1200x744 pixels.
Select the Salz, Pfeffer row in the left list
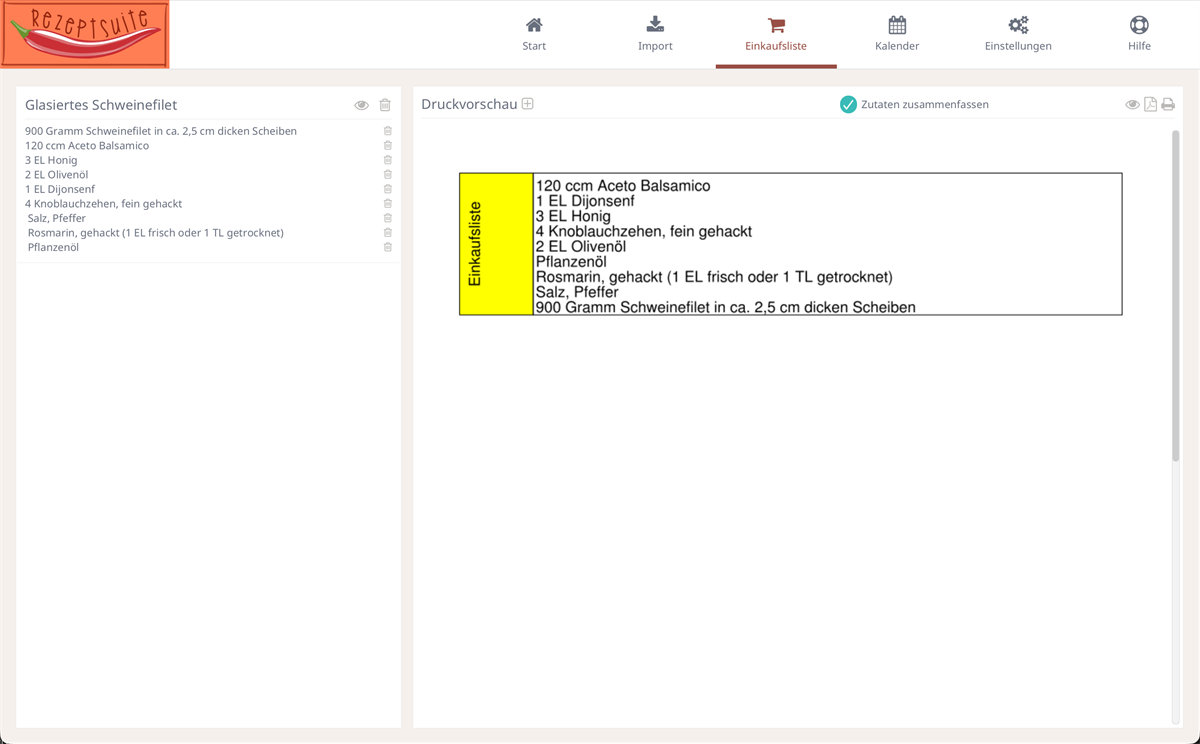208,218
